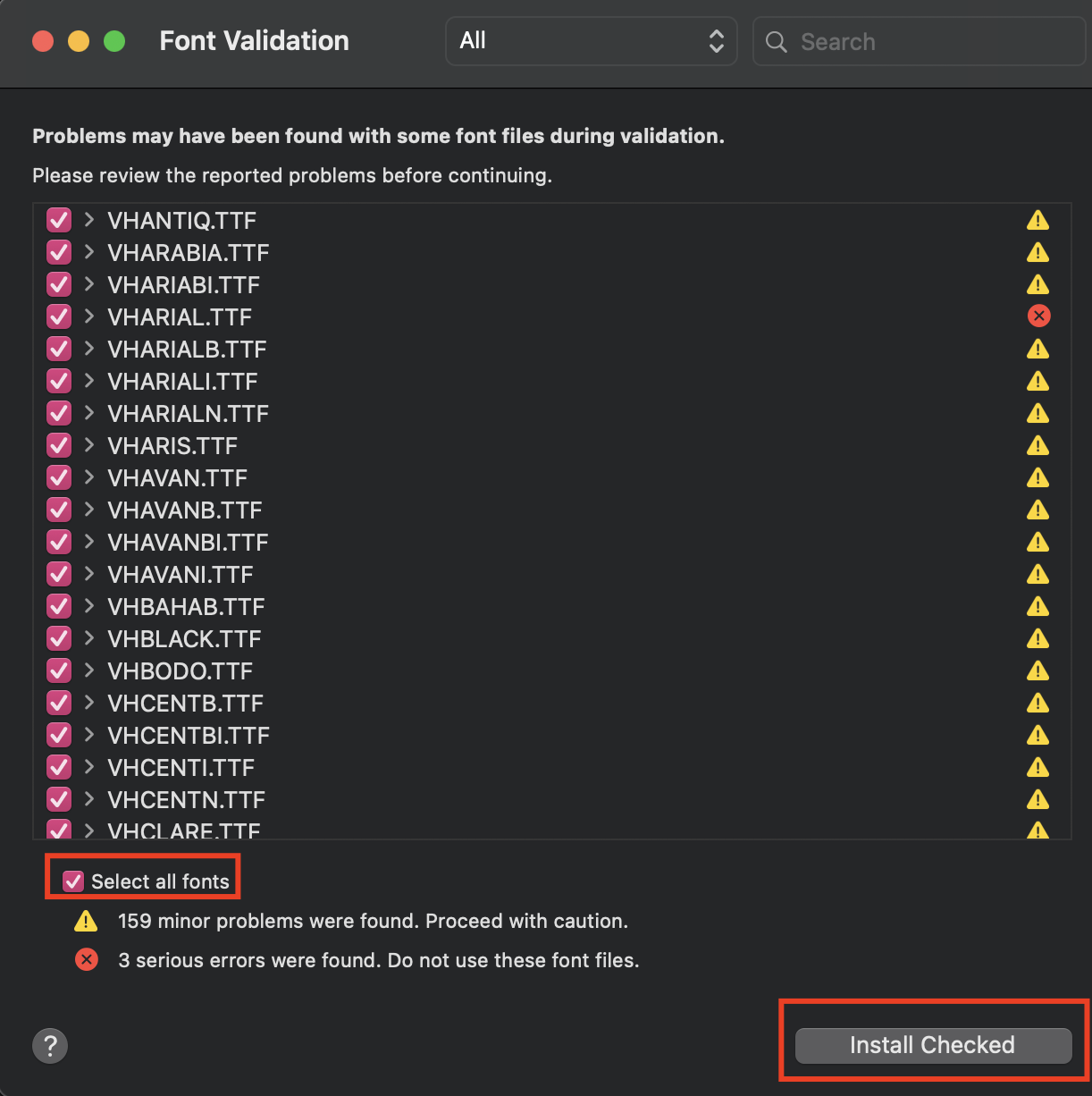Click the red error icon for VHARIAL.TTF
The image size is (1092, 1096).
click(1038, 316)
